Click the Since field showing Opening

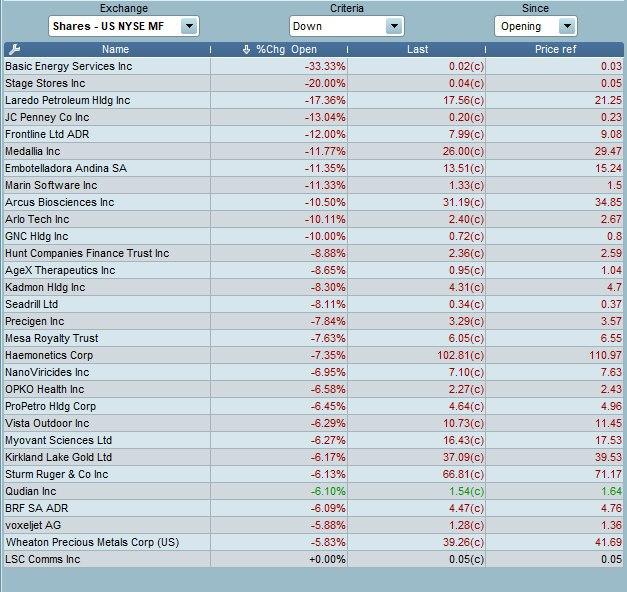coord(535,26)
